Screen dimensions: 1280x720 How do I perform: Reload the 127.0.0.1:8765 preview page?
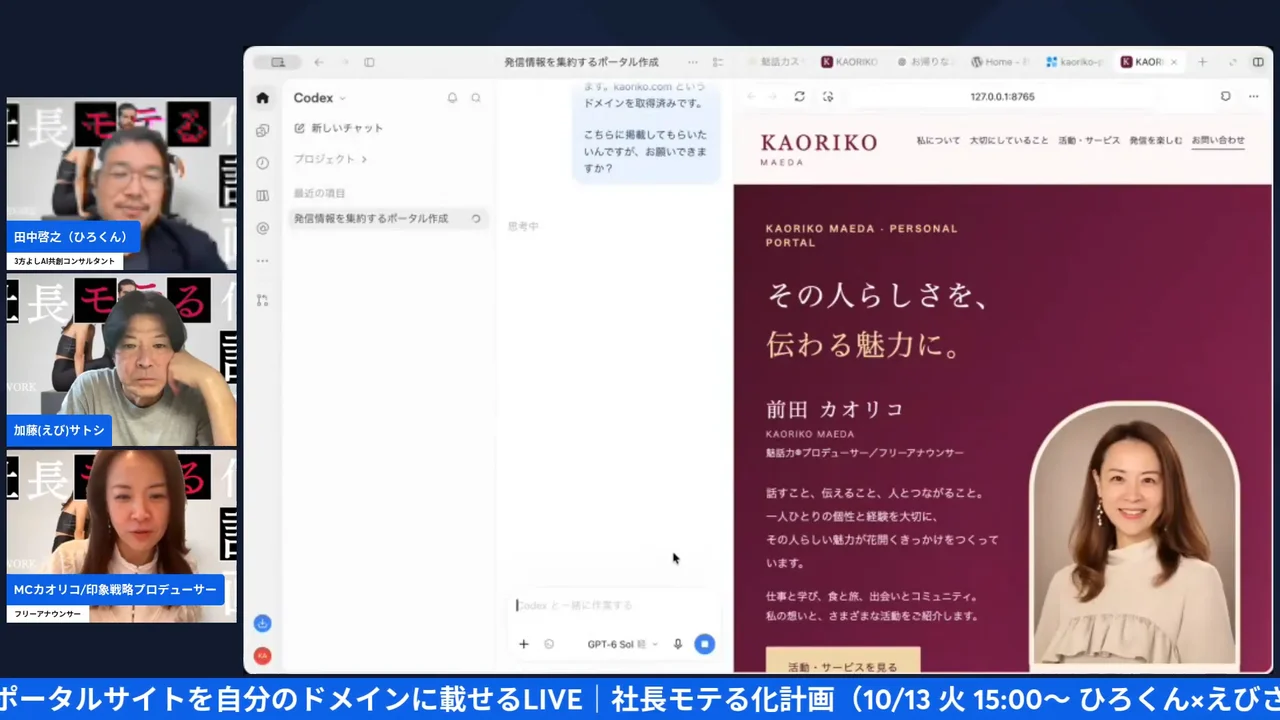pyautogui.click(x=799, y=97)
